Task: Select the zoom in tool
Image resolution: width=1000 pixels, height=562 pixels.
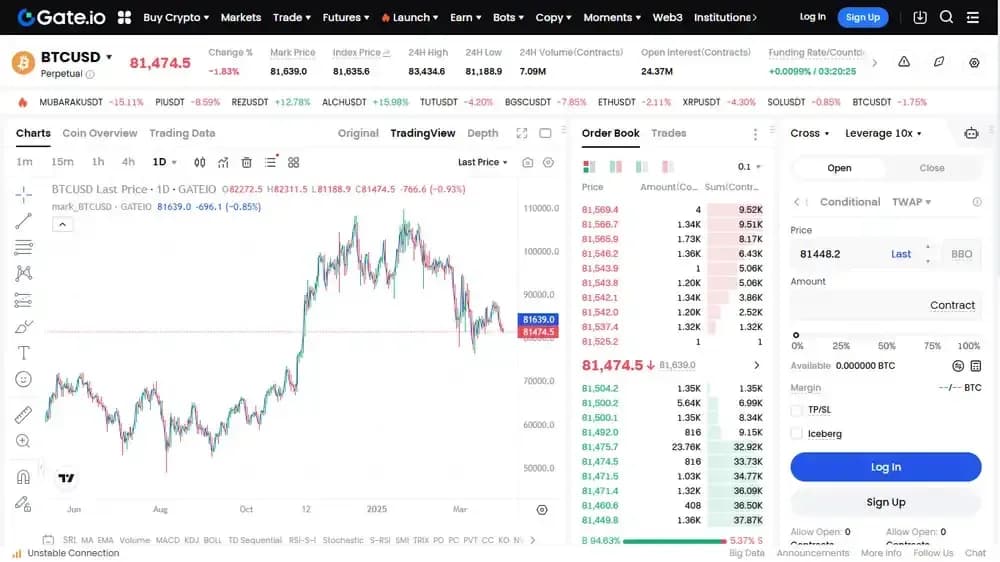Action: coord(24,441)
